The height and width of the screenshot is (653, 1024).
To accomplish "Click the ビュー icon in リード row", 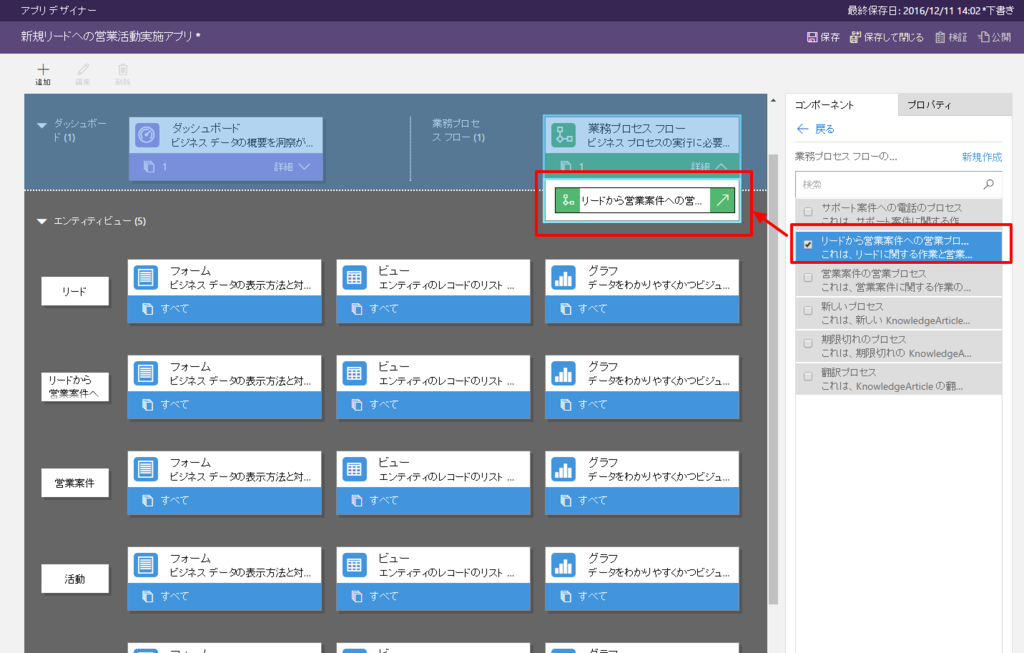I will 355,278.
